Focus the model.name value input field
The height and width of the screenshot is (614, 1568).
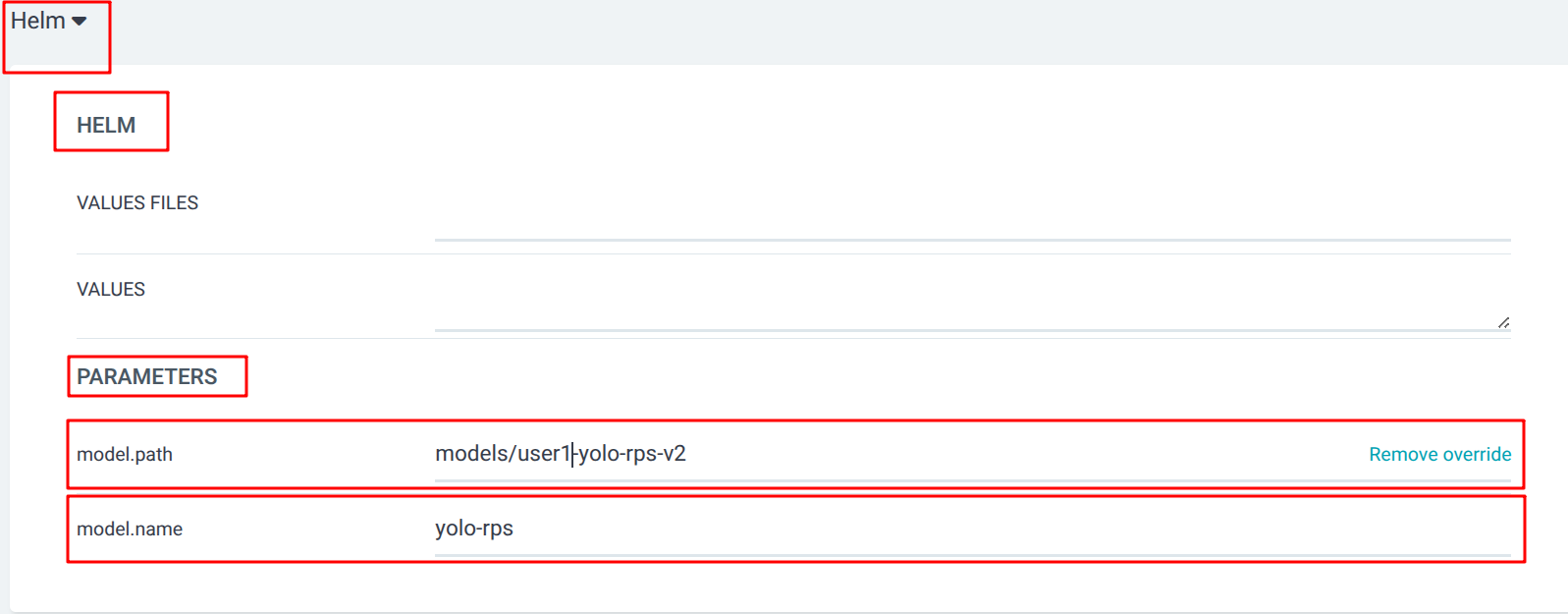pyautogui.click(x=972, y=530)
